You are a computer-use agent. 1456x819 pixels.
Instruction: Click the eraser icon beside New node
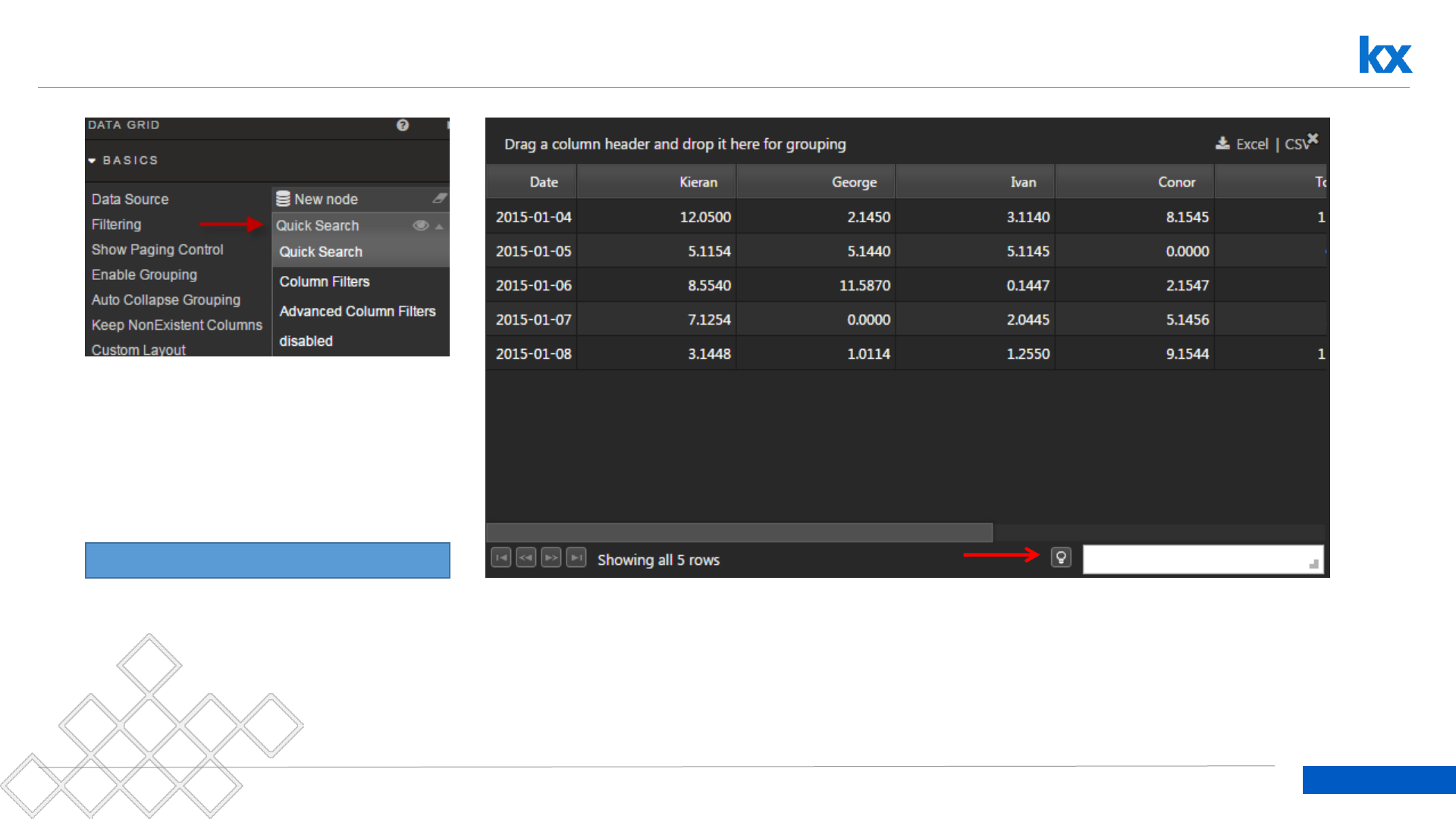[439, 199]
